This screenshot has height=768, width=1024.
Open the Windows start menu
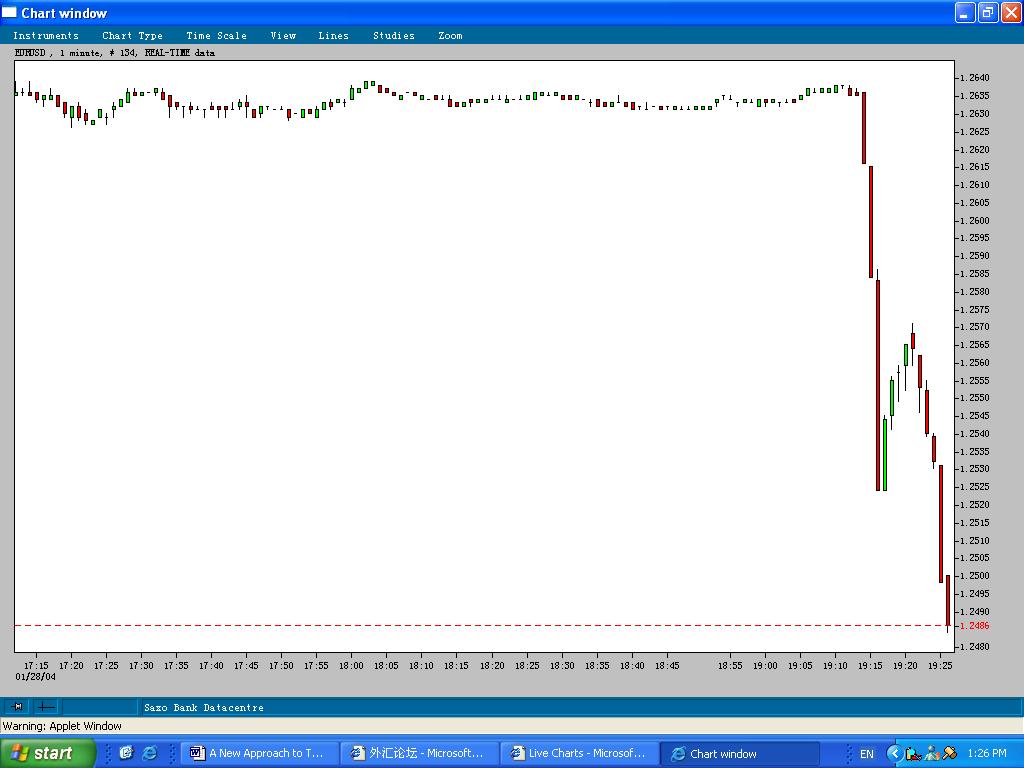click(x=48, y=753)
